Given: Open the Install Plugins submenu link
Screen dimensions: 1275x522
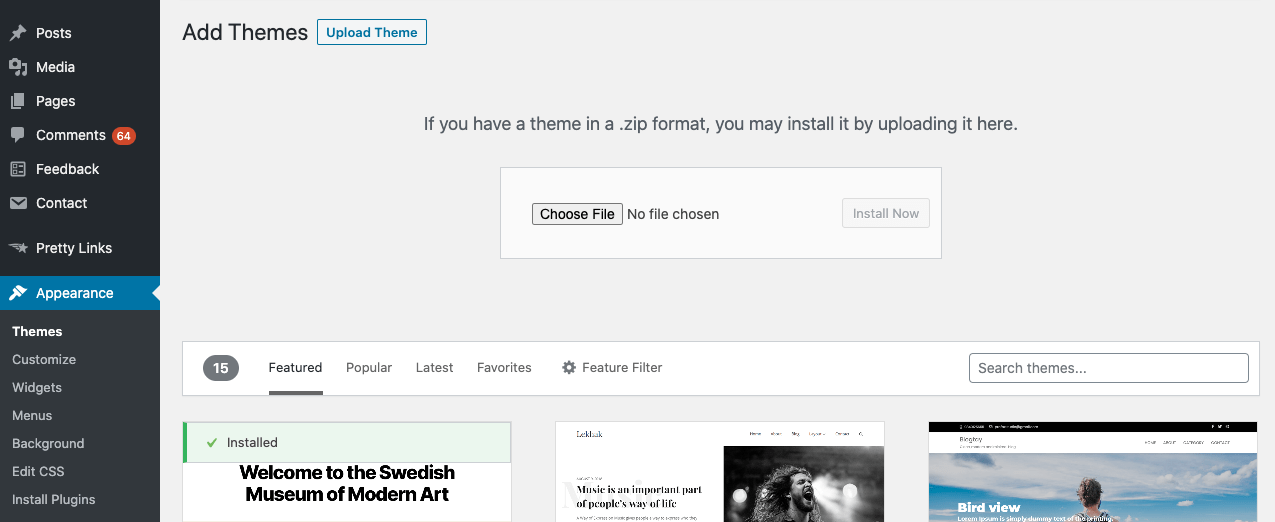Looking at the screenshot, I should 54,499.
